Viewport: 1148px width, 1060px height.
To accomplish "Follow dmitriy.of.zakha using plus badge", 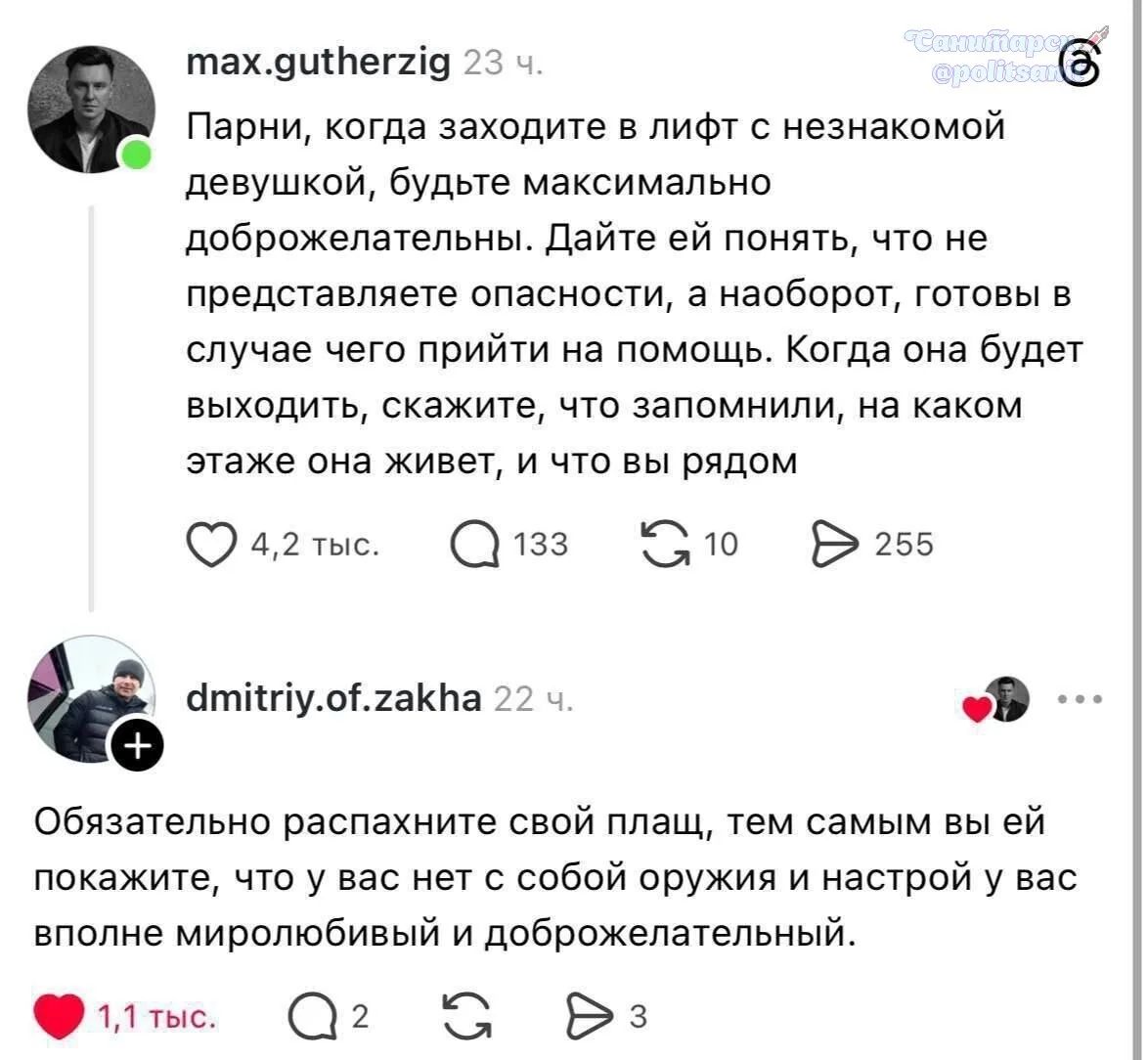I will (137, 748).
